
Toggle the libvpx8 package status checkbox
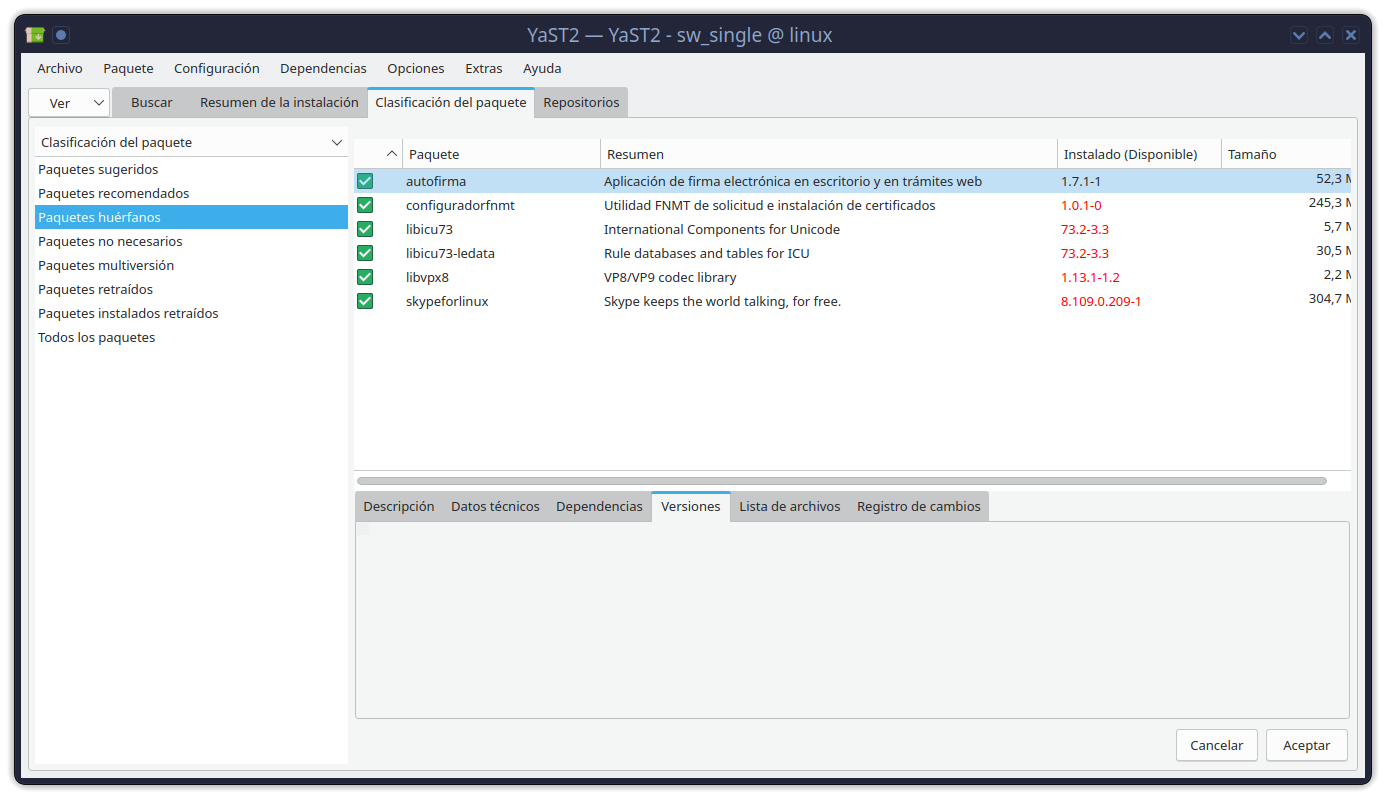365,277
